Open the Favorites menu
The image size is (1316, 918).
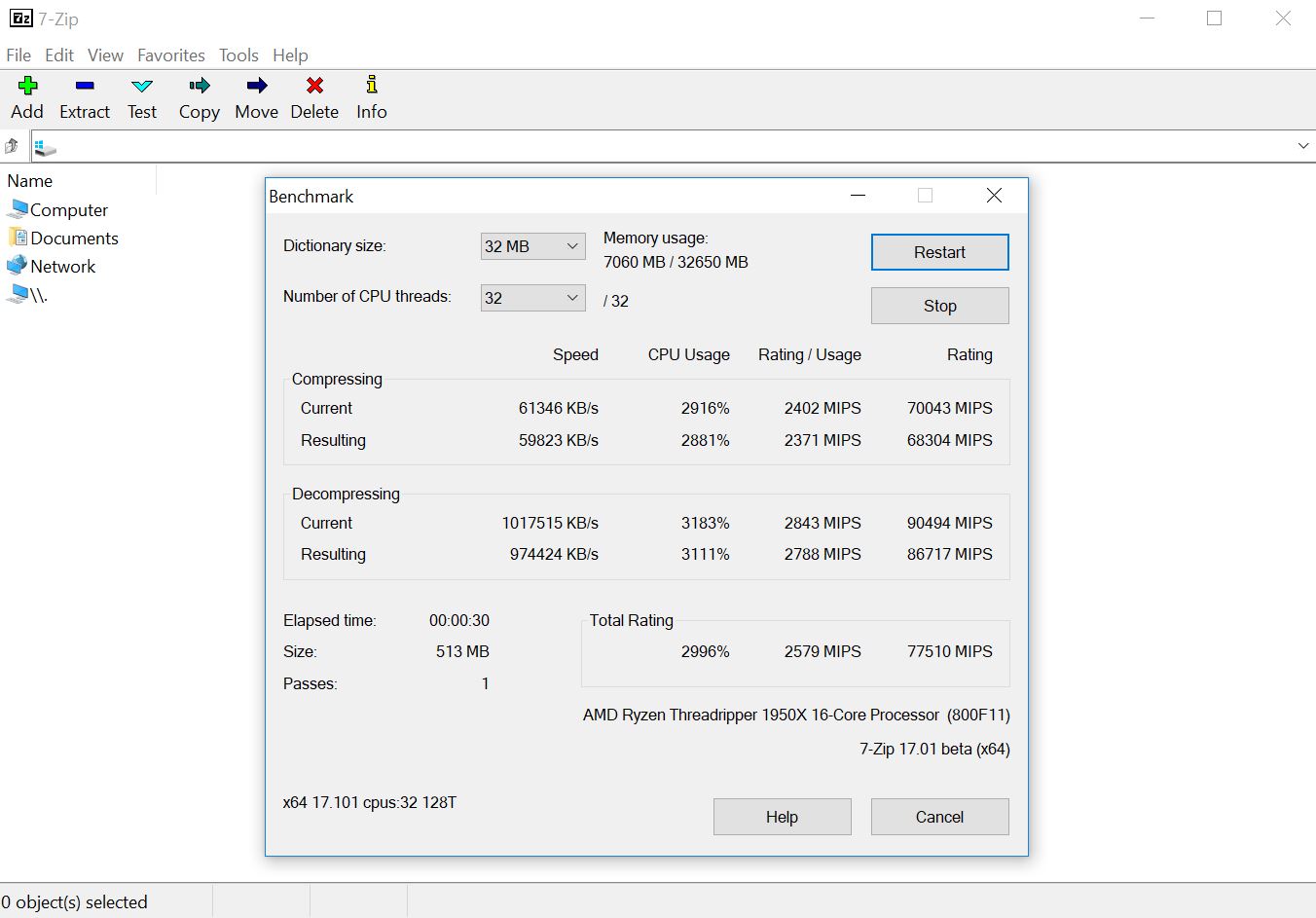point(170,55)
